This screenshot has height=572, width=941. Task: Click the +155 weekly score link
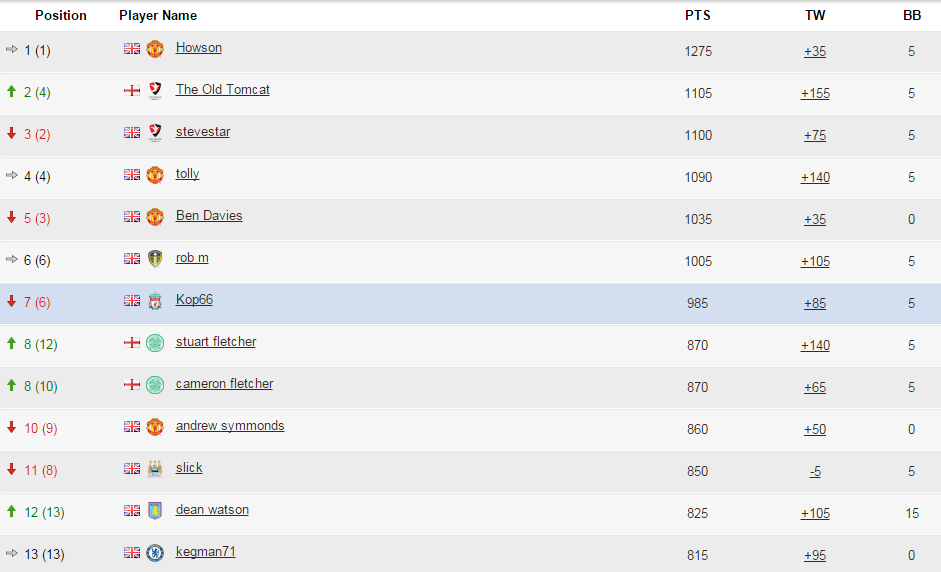tap(815, 93)
